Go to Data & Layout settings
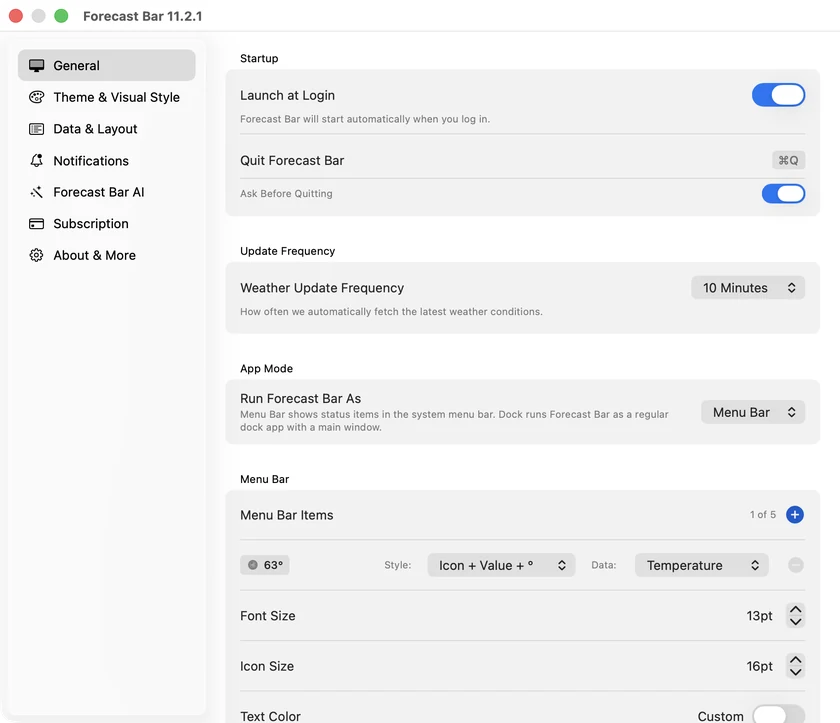Viewport: 840px width, 723px height. pos(107,129)
